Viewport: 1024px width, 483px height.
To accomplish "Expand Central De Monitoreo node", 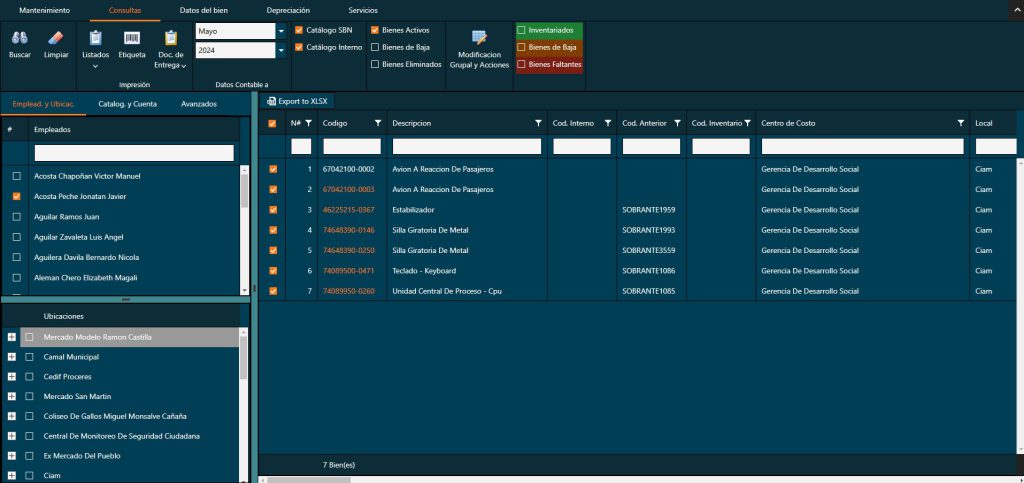I will [x=11, y=436].
